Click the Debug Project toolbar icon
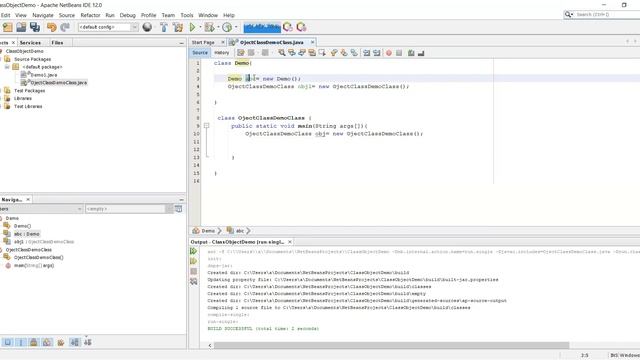 pos(209,27)
